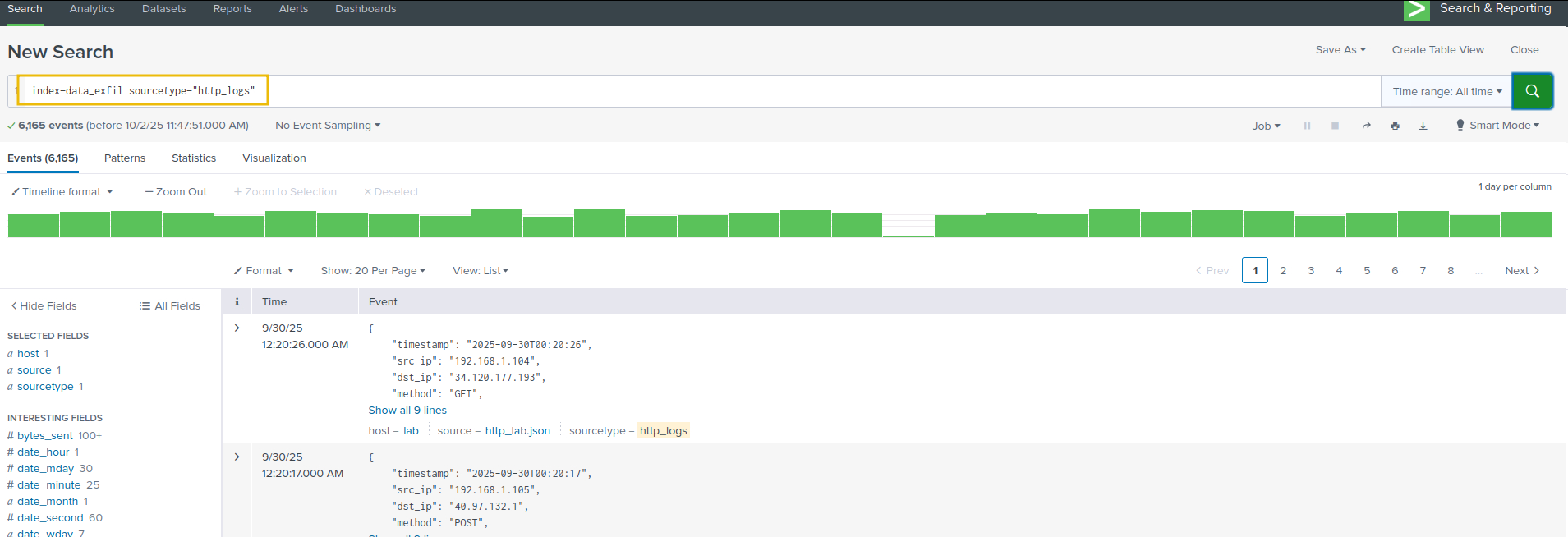Click the event info column icon

coord(237,302)
